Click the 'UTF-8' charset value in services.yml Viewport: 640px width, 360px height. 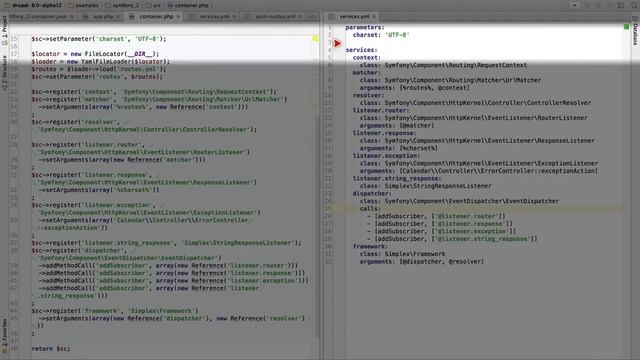(397, 35)
